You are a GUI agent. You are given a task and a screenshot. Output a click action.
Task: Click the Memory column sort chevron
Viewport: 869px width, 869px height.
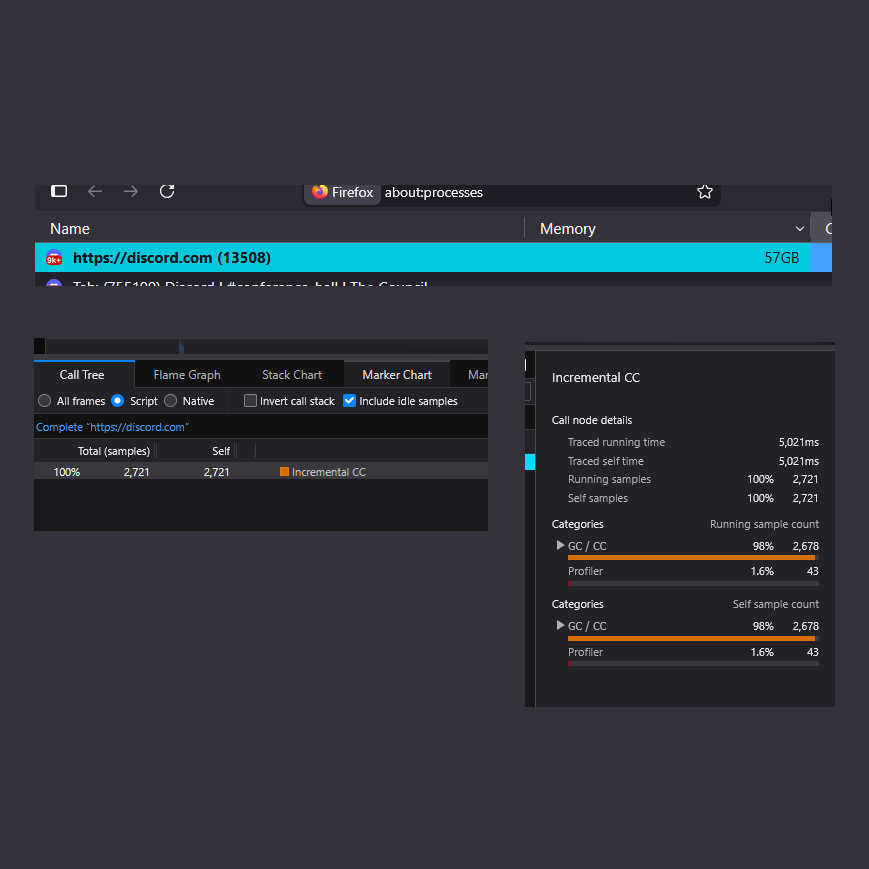click(x=799, y=229)
